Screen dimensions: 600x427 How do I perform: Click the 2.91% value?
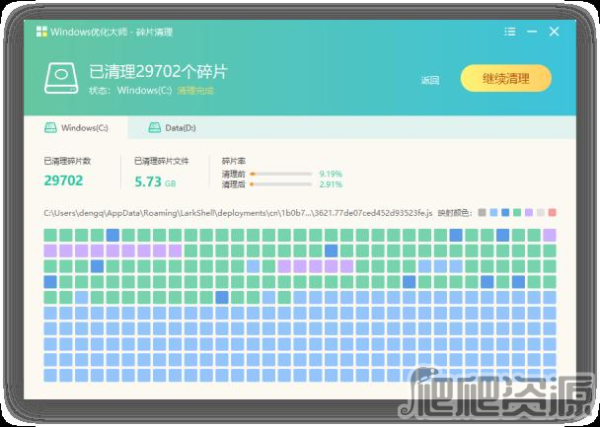(331, 184)
